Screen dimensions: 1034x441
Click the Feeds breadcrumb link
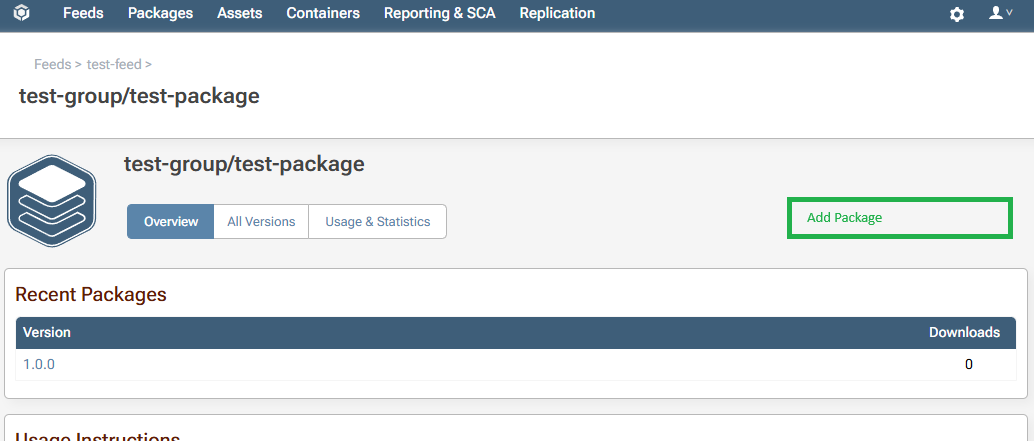pos(52,64)
